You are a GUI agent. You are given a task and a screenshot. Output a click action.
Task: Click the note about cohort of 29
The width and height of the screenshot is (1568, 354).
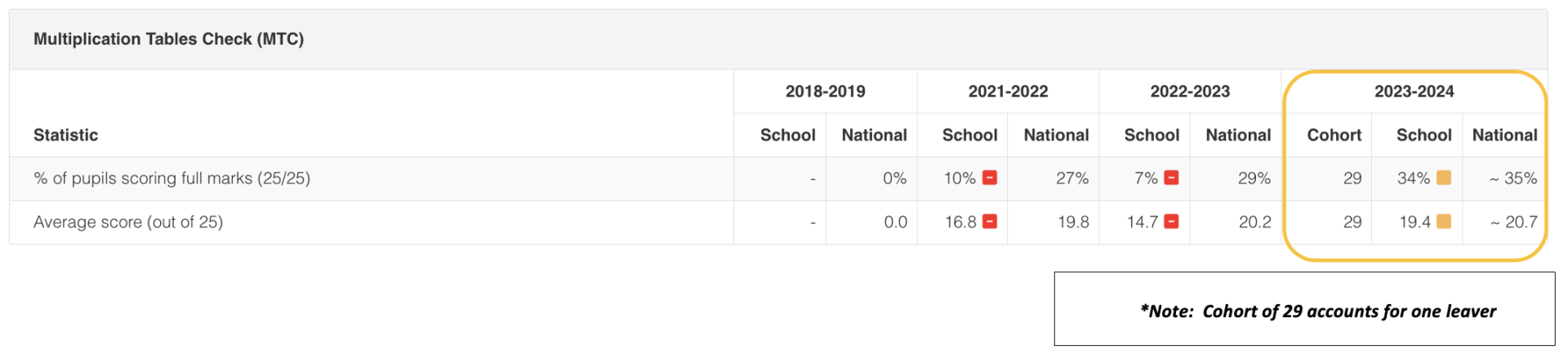pos(1318,311)
